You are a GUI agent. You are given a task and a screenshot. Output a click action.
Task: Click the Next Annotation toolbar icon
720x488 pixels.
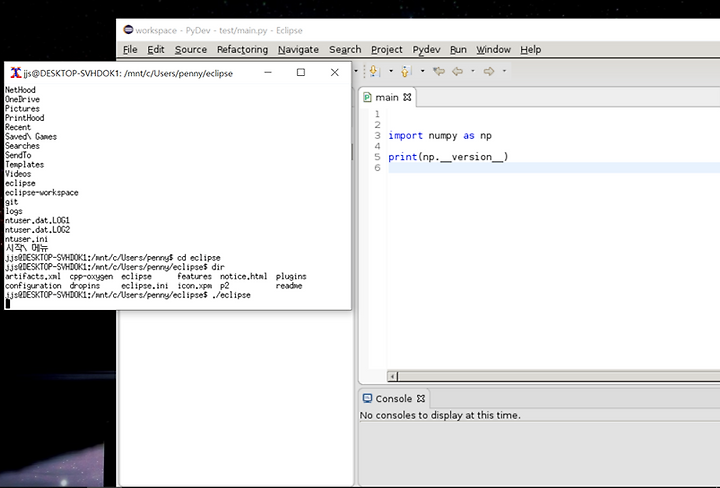(374, 71)
